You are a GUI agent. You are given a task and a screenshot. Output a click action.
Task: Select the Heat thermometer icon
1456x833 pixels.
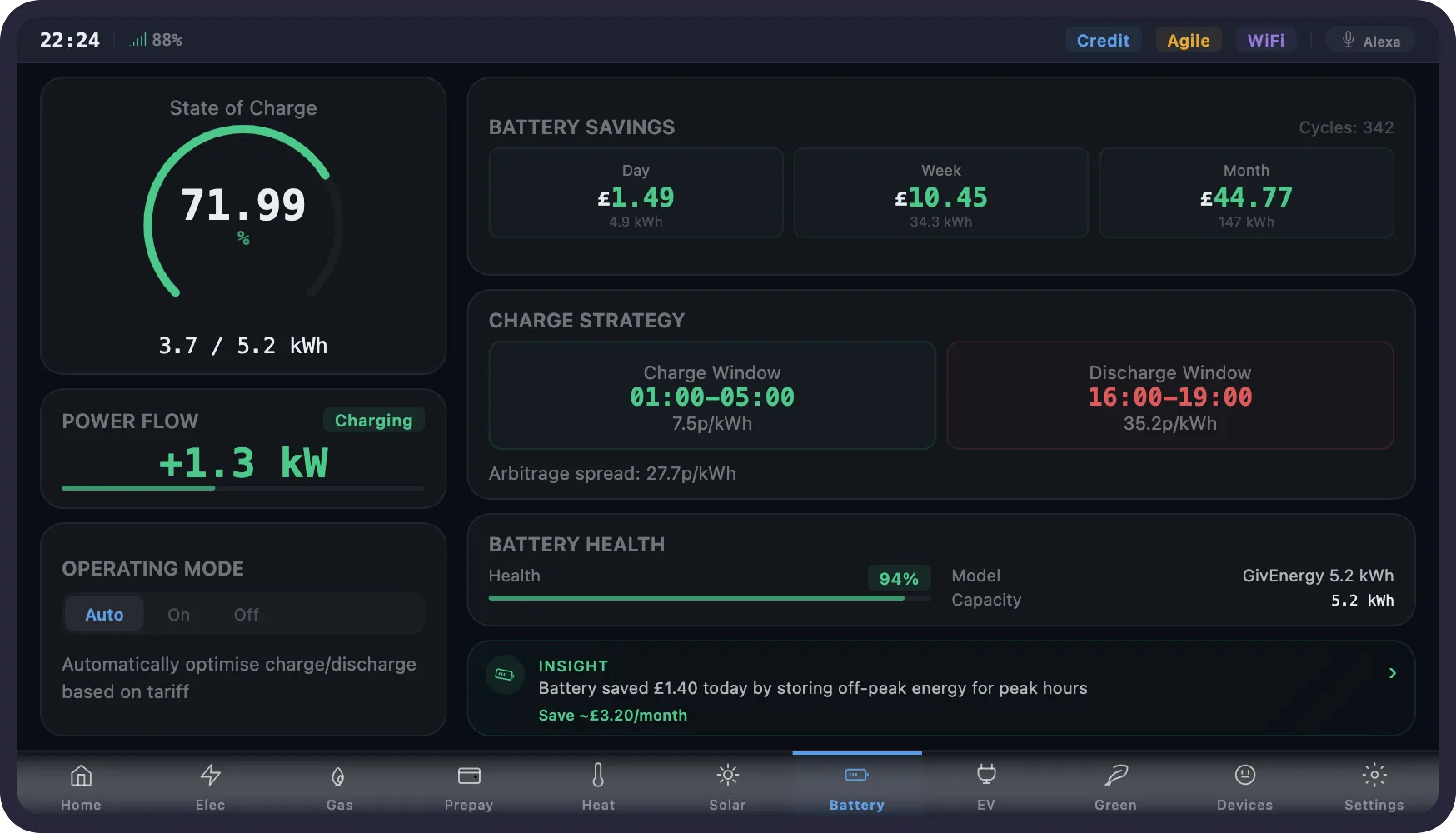coord(598,784)
